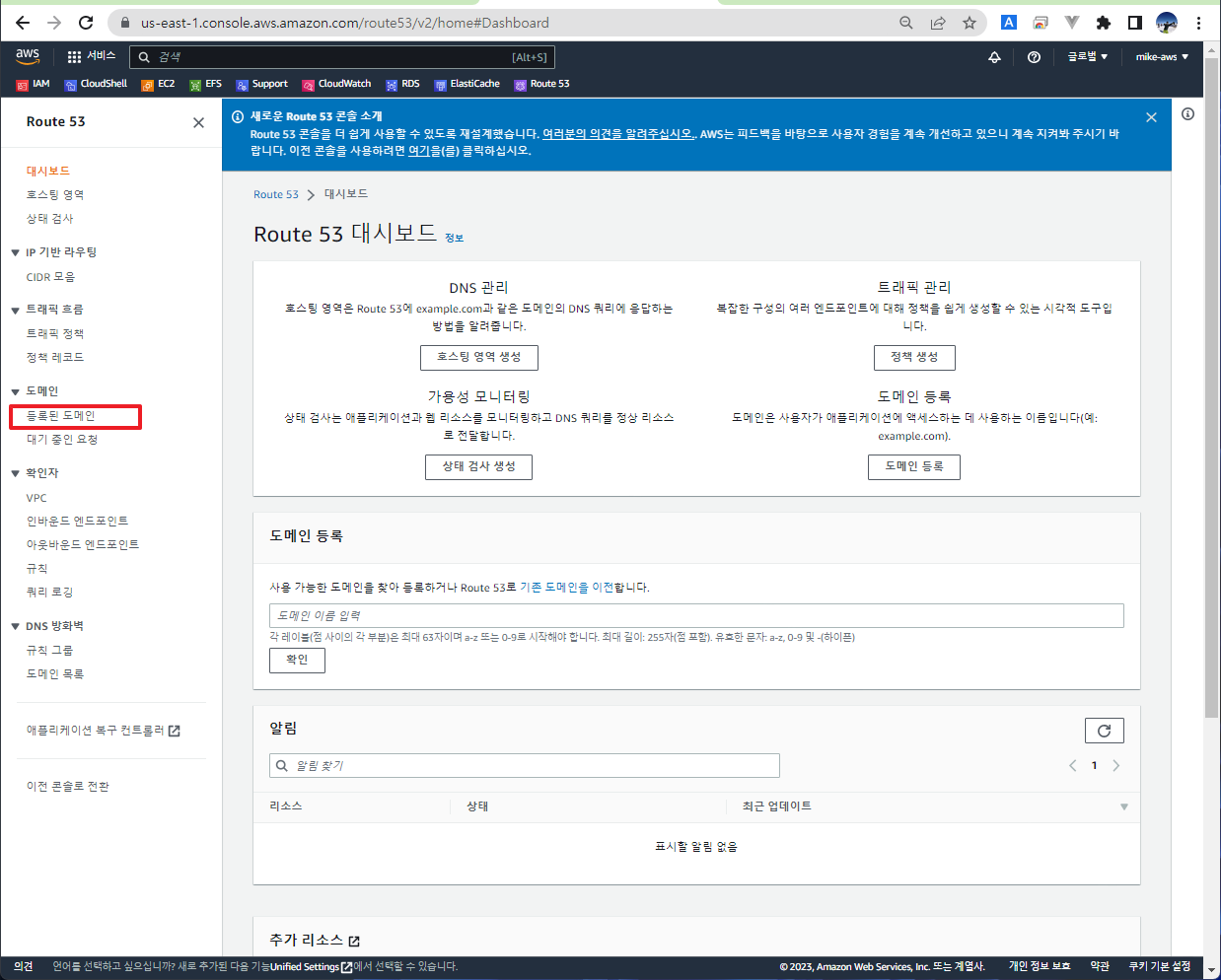The image size is (1221, 980).
Task: Collapse the 트래픽 흐름 section
Action: coord(16,311)
